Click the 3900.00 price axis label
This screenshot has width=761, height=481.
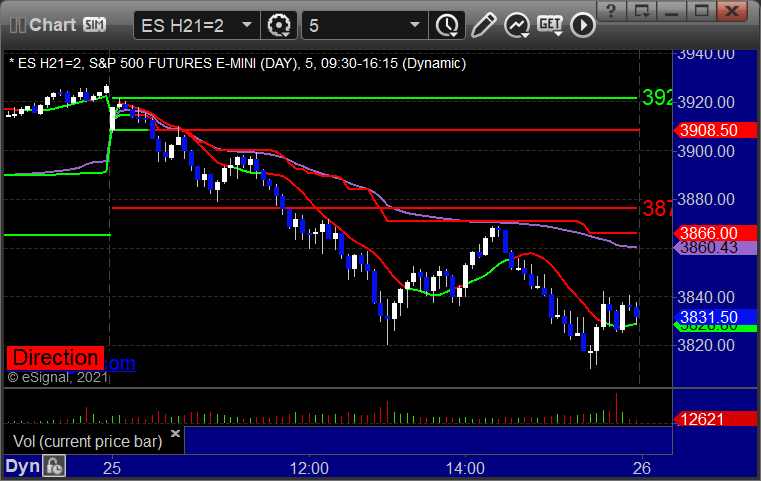pyautogui.click(x=706, y=151)
